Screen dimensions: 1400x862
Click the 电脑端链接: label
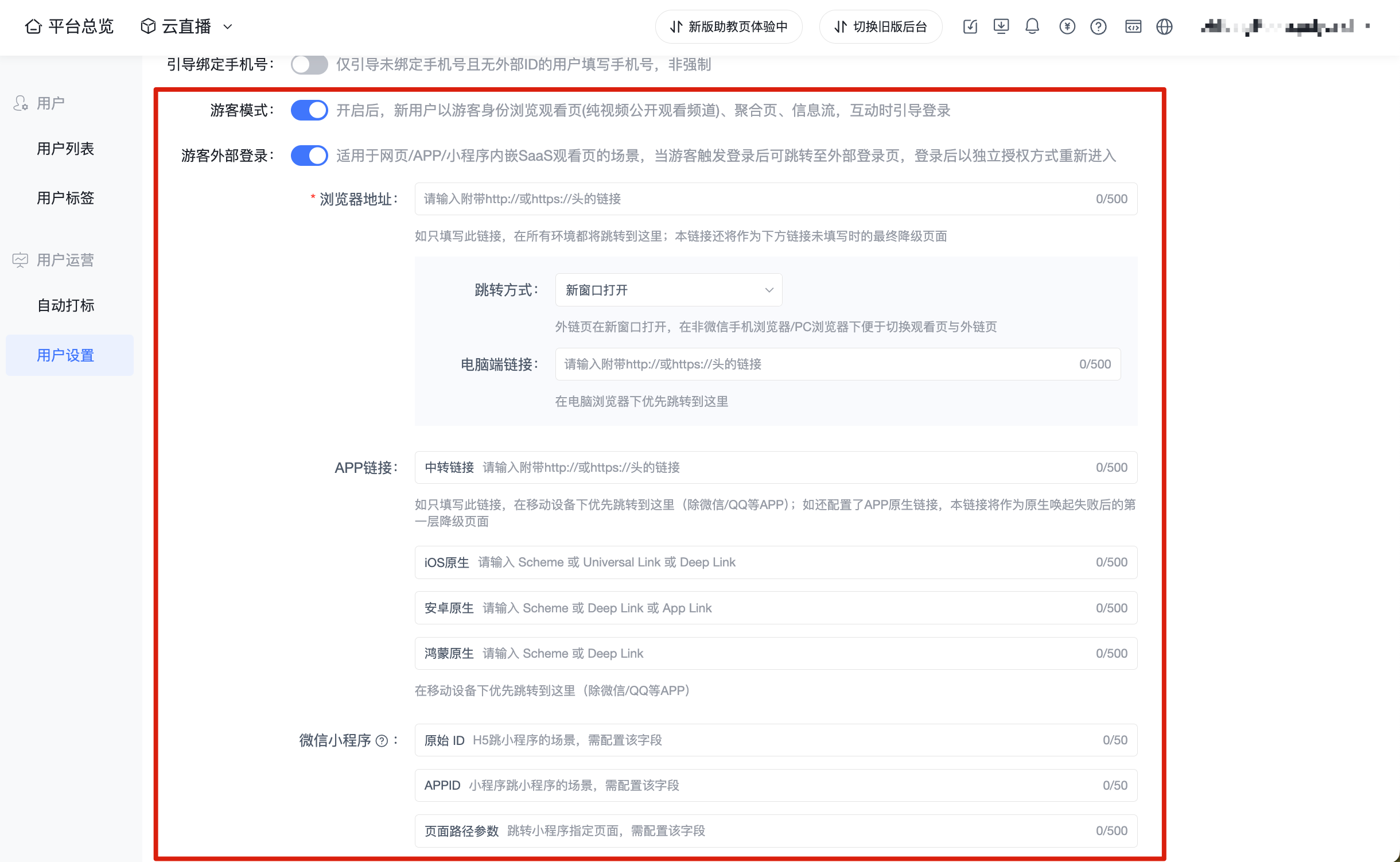(500, 364)
